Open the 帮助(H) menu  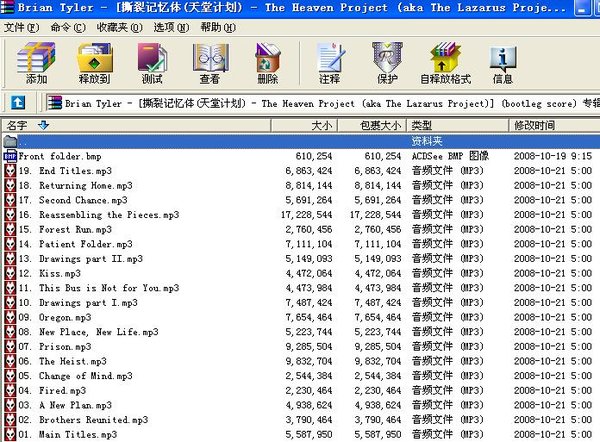click(218, 28)
